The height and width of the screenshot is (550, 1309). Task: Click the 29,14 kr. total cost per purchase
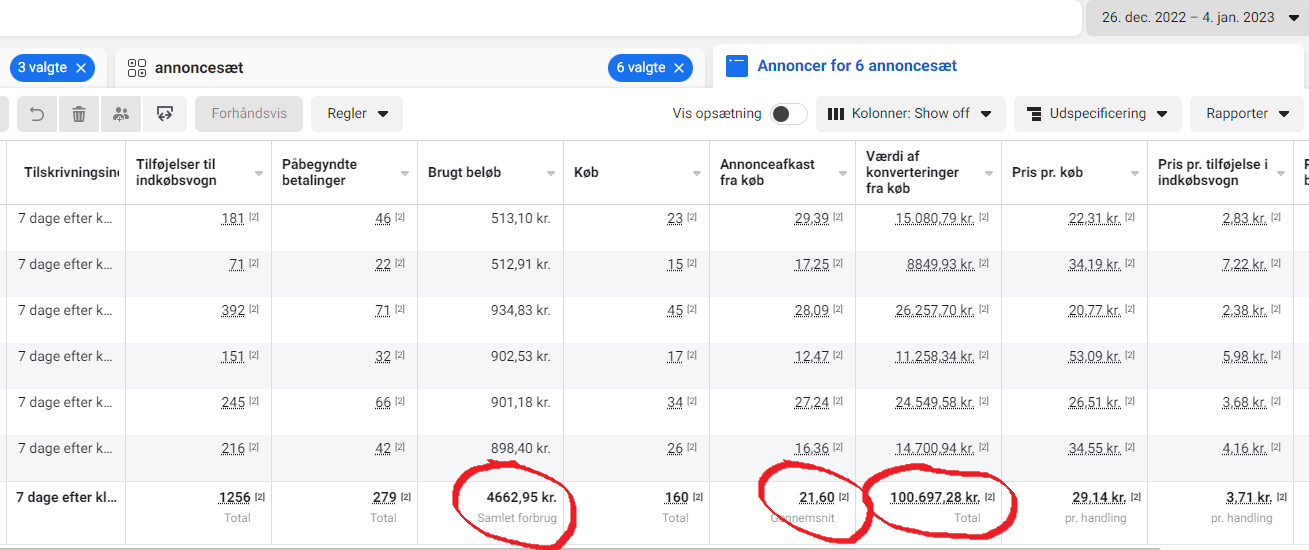click(x=1100, y=497)
